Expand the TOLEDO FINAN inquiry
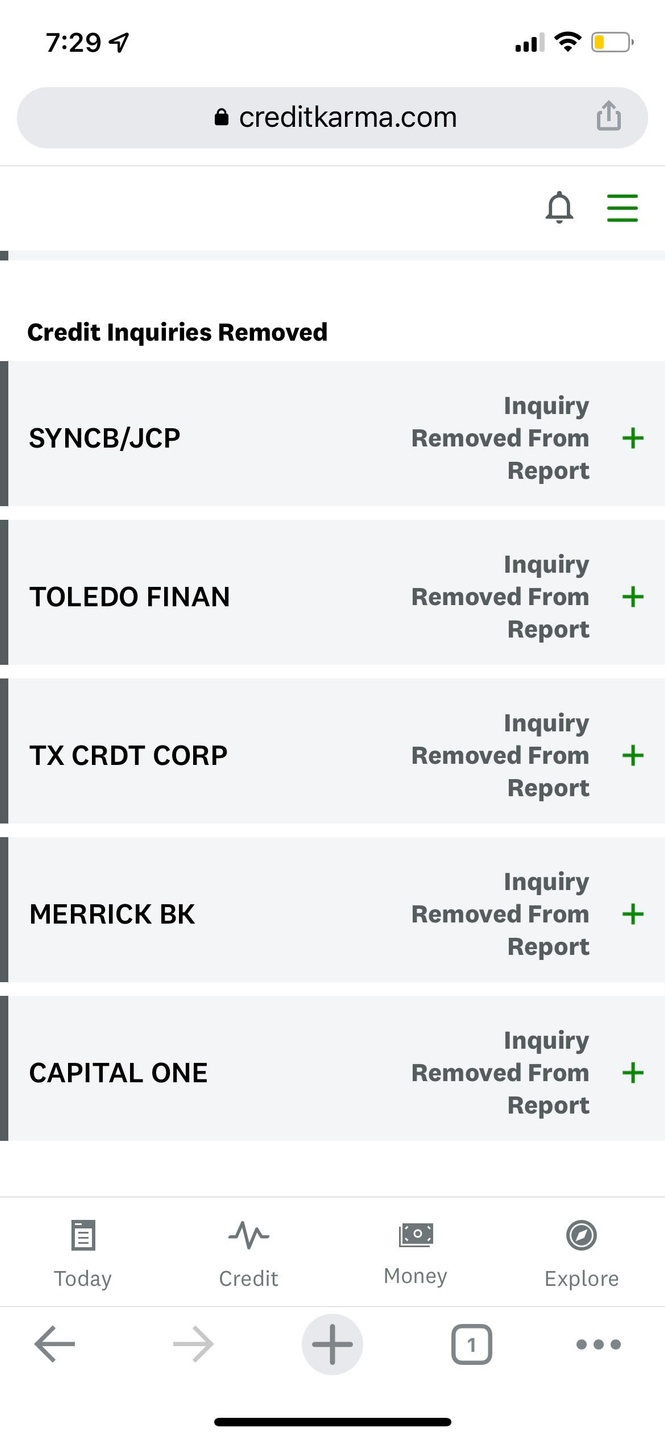Image resolution: width=665 pixels, height=1440 pixels. (x=632, y=597)
